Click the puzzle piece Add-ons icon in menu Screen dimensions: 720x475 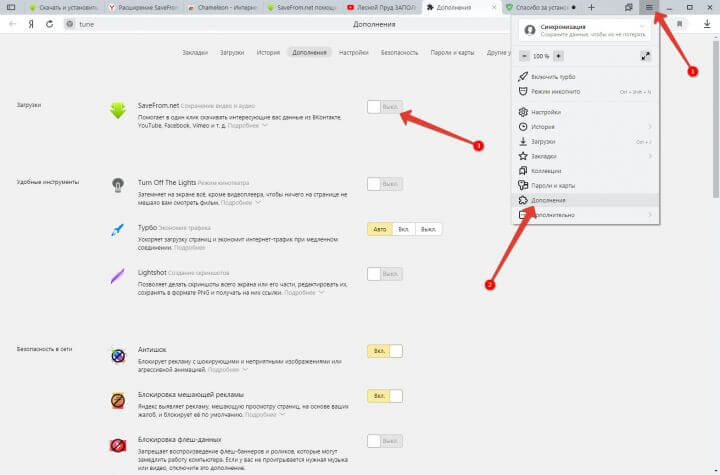click(x=523, y=200)
